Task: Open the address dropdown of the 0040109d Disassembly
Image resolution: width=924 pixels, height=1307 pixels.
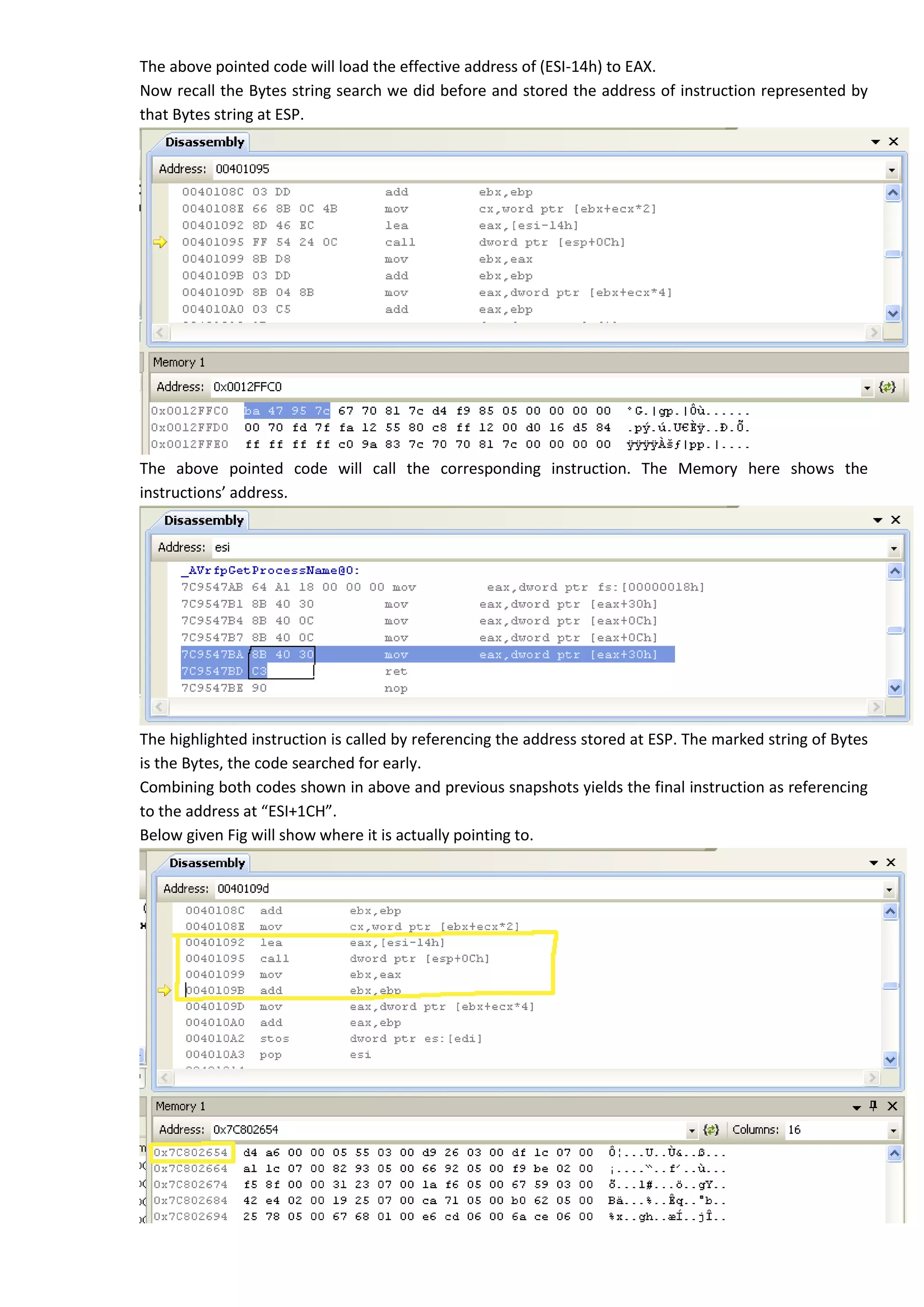Action: (889, 890)
